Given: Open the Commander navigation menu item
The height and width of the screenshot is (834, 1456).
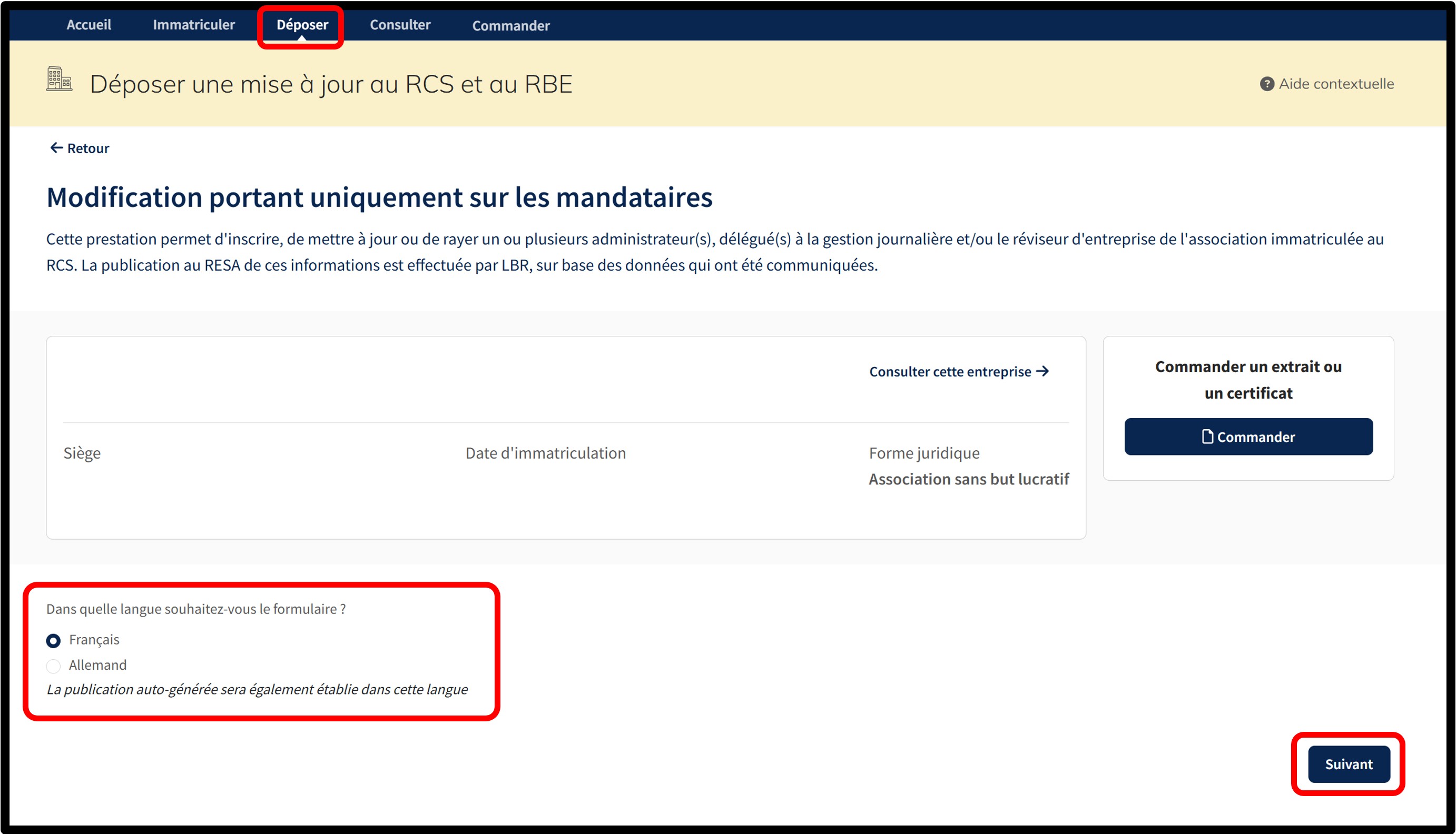Looking at the screenshot, I should (x=510, y=26).
